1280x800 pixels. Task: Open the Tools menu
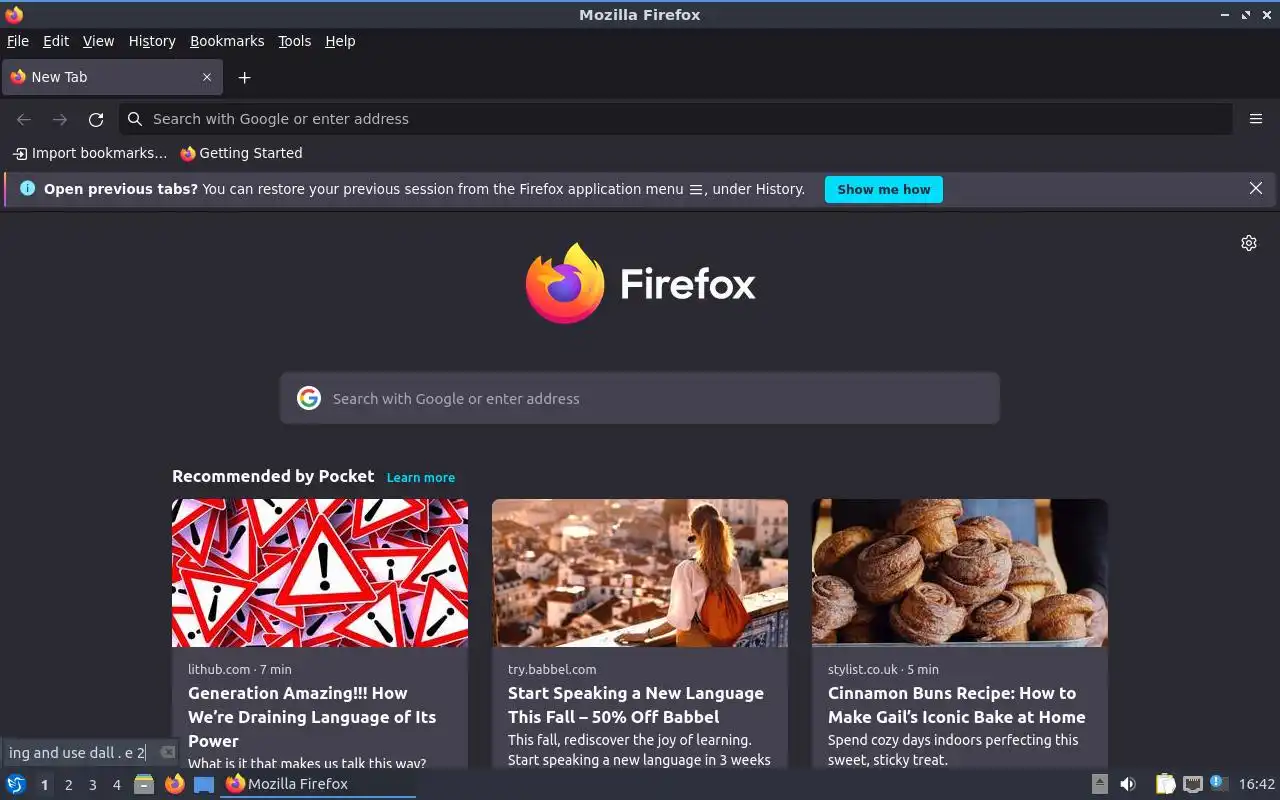click(294, 41)
